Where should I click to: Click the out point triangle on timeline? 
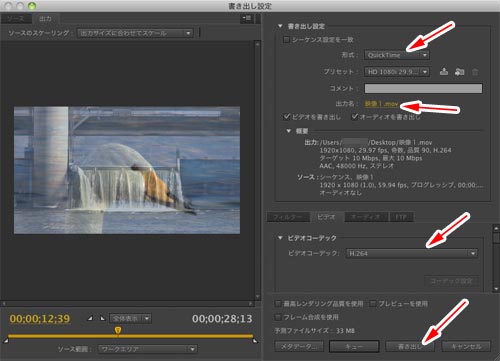point(255,341)
